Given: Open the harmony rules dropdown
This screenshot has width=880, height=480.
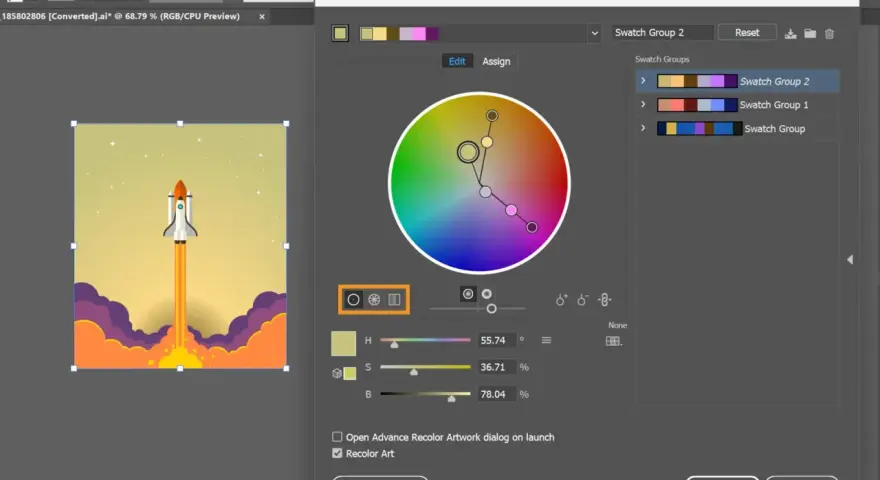Looking at the screenshot, I should (x=594, y=34).
